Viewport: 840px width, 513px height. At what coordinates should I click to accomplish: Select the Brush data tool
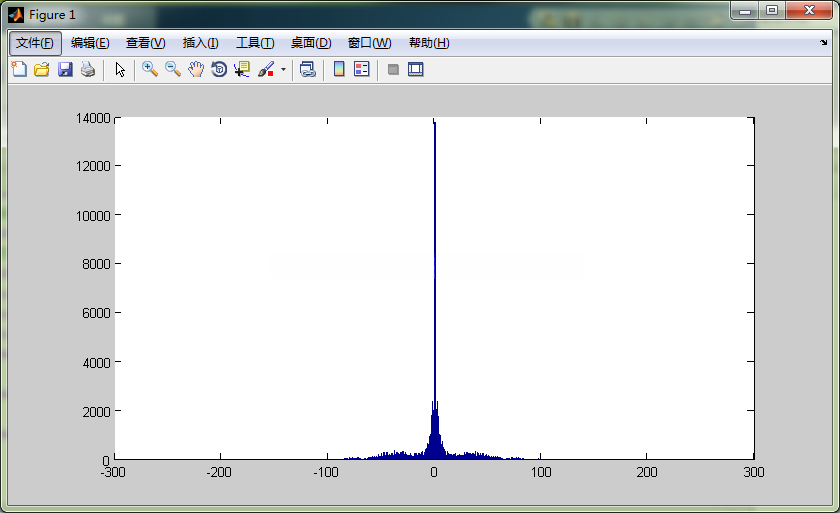pos(266,69)
